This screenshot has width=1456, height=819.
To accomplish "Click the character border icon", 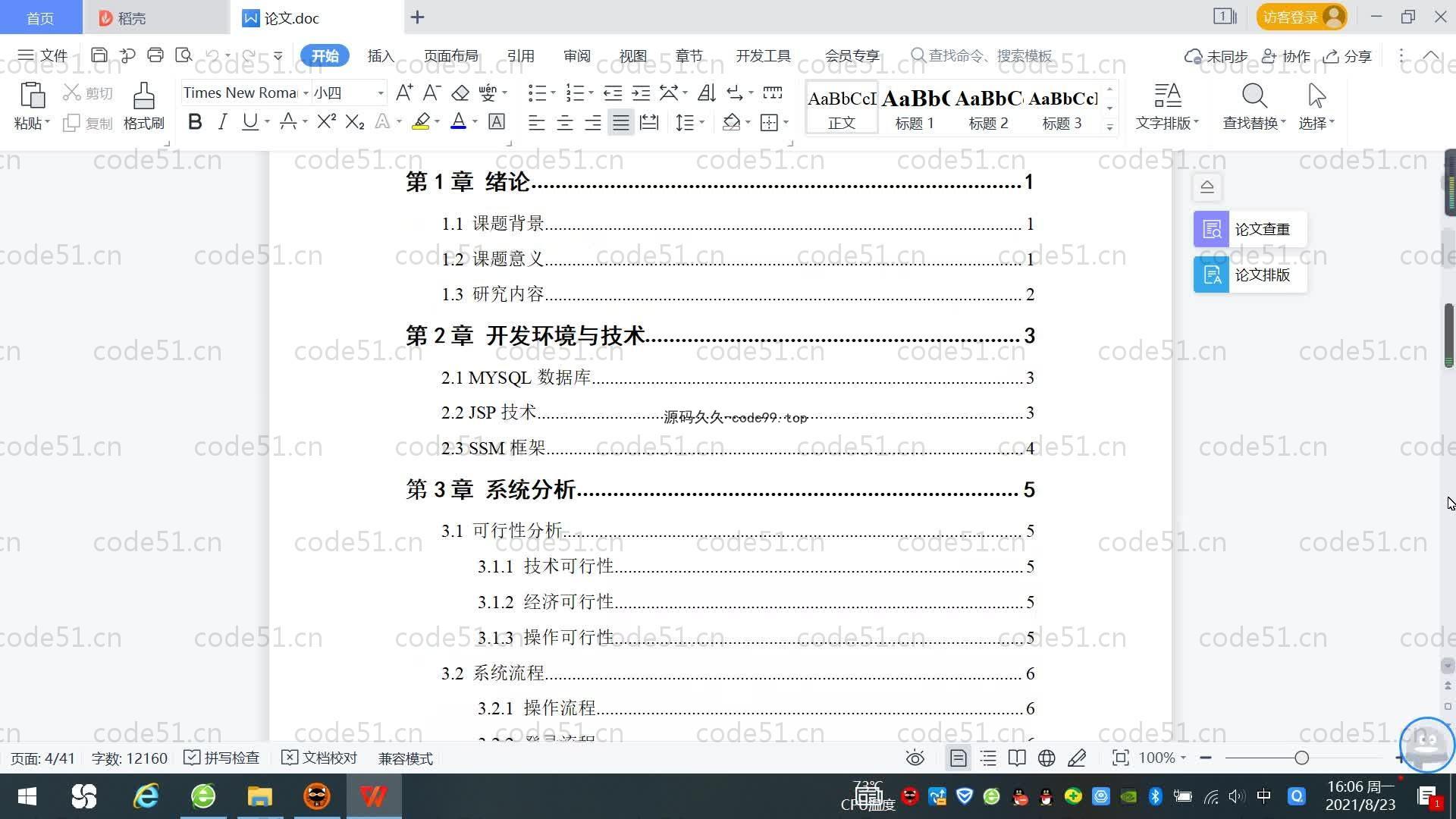I will [497, 122].
